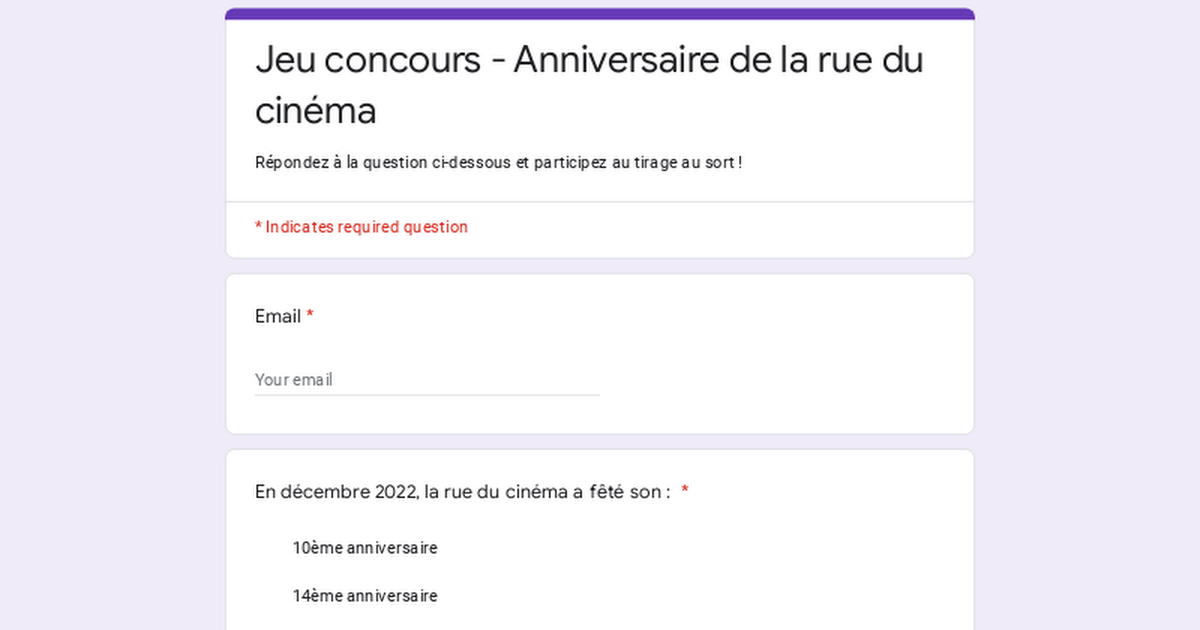Click the red asterisk beside Email

(x=310, y=316)
